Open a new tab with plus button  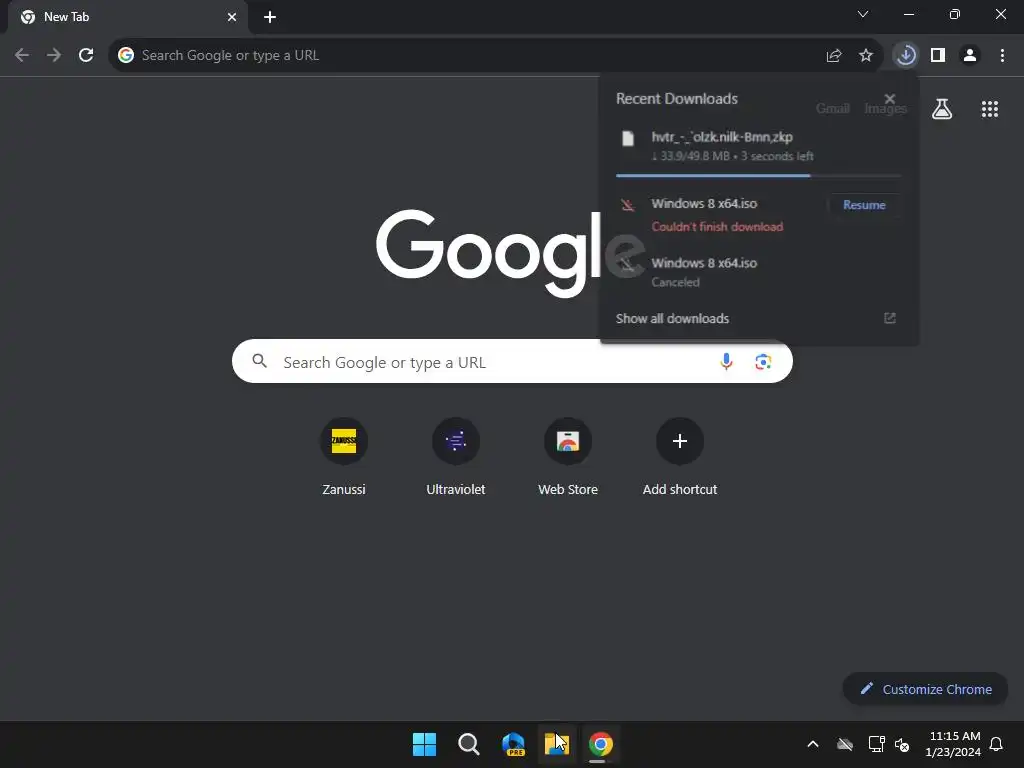click(270, 17)
